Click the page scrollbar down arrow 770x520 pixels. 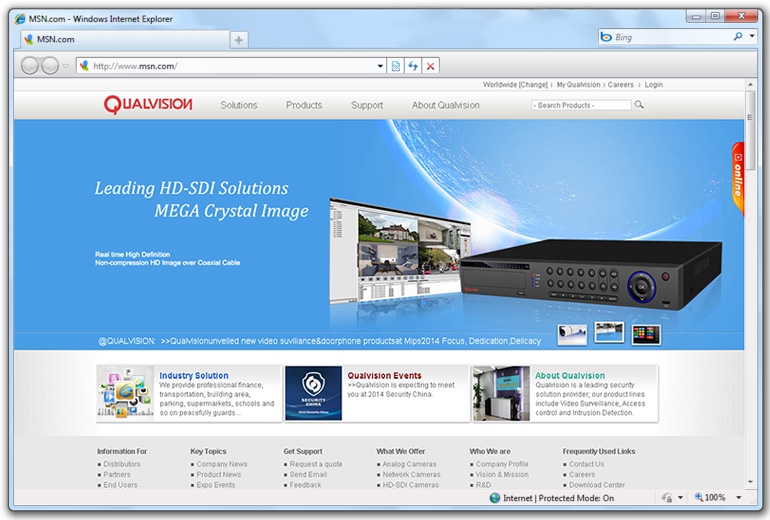click(750, 482)
